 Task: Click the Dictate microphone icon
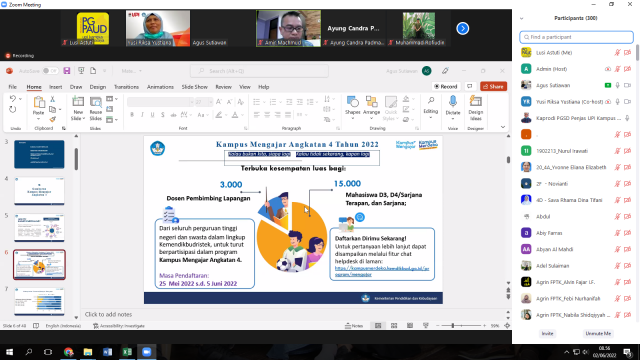(453, 101)
